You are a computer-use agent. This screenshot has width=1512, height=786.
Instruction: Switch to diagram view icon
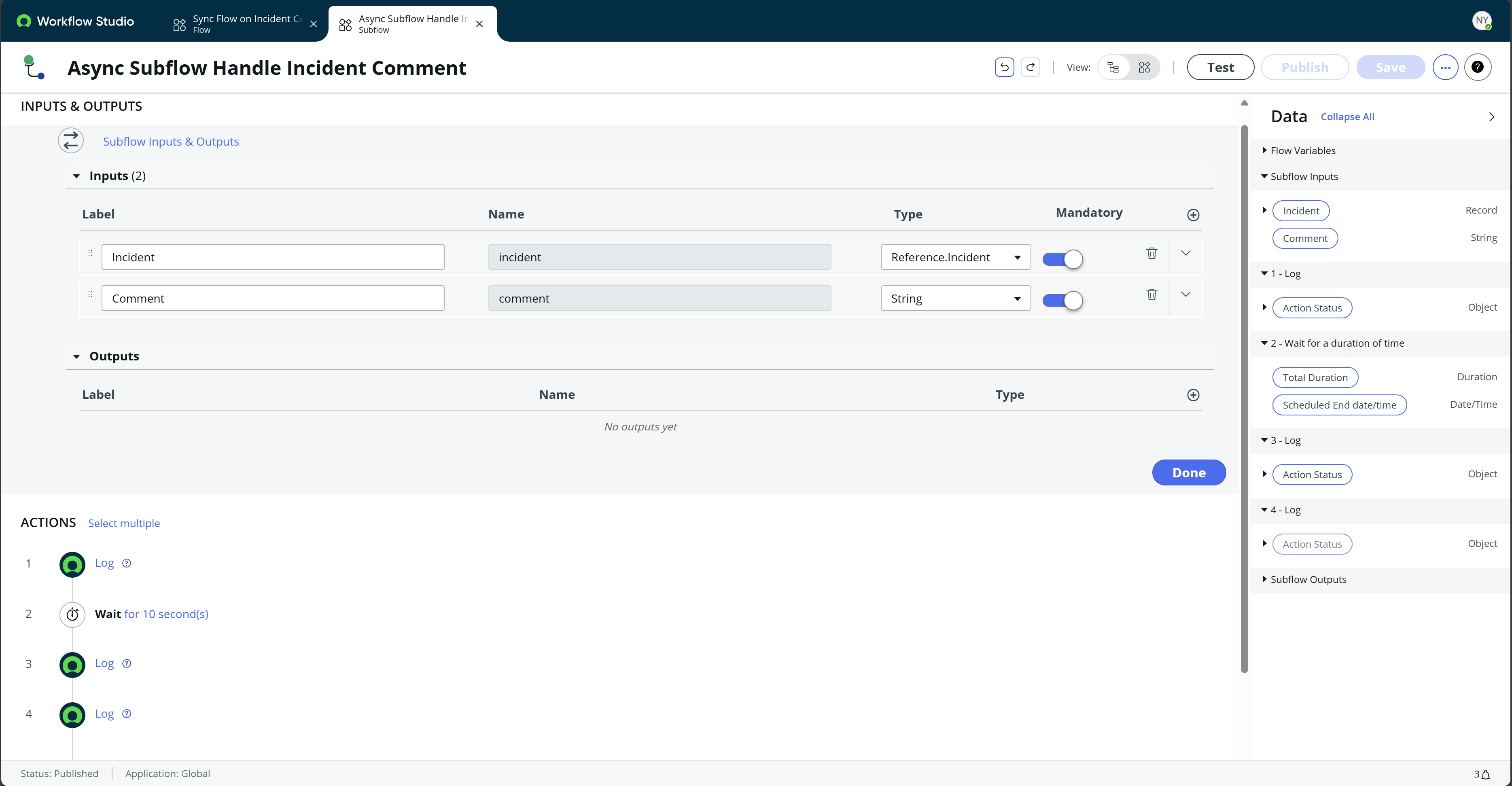(x=1144, y=68)
